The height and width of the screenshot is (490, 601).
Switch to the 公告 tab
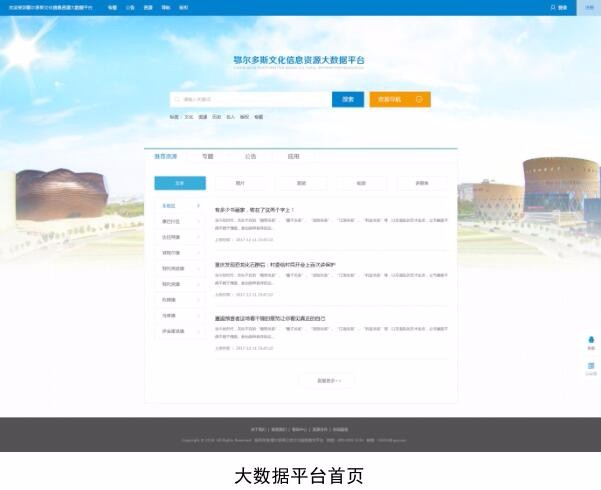click(x=250, y=157)
